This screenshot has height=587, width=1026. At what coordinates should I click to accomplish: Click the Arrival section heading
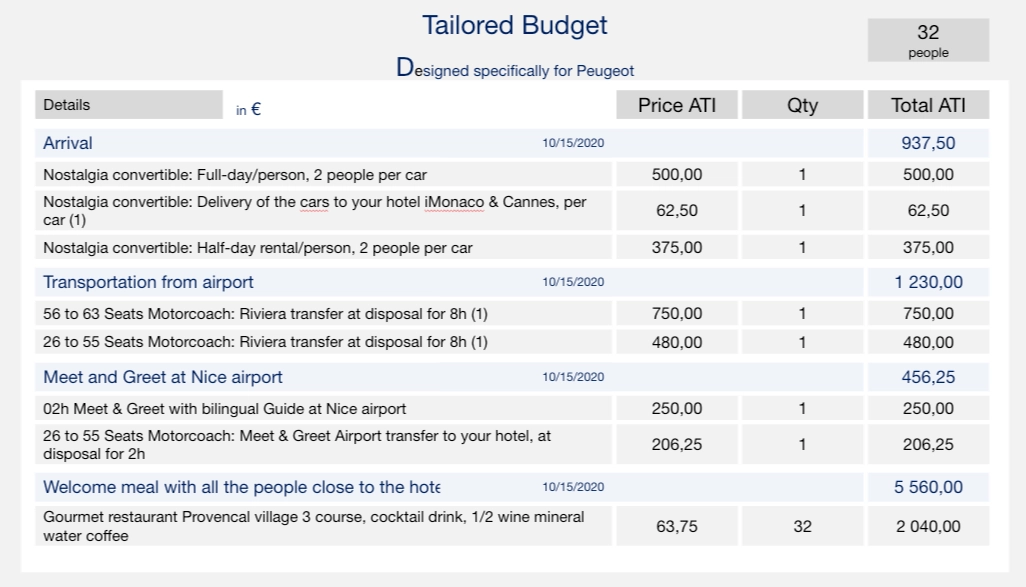pyautogui.click(x=68, y=143)
